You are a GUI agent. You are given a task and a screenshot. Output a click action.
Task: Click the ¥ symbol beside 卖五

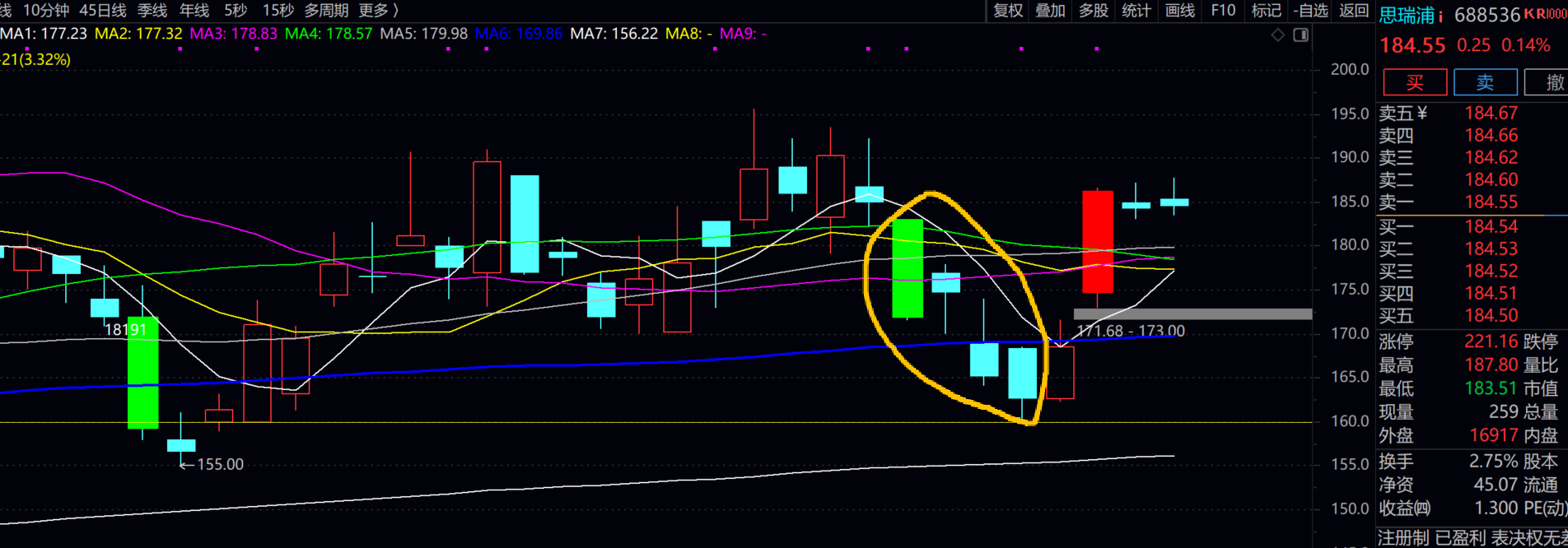click(1421, 114)
